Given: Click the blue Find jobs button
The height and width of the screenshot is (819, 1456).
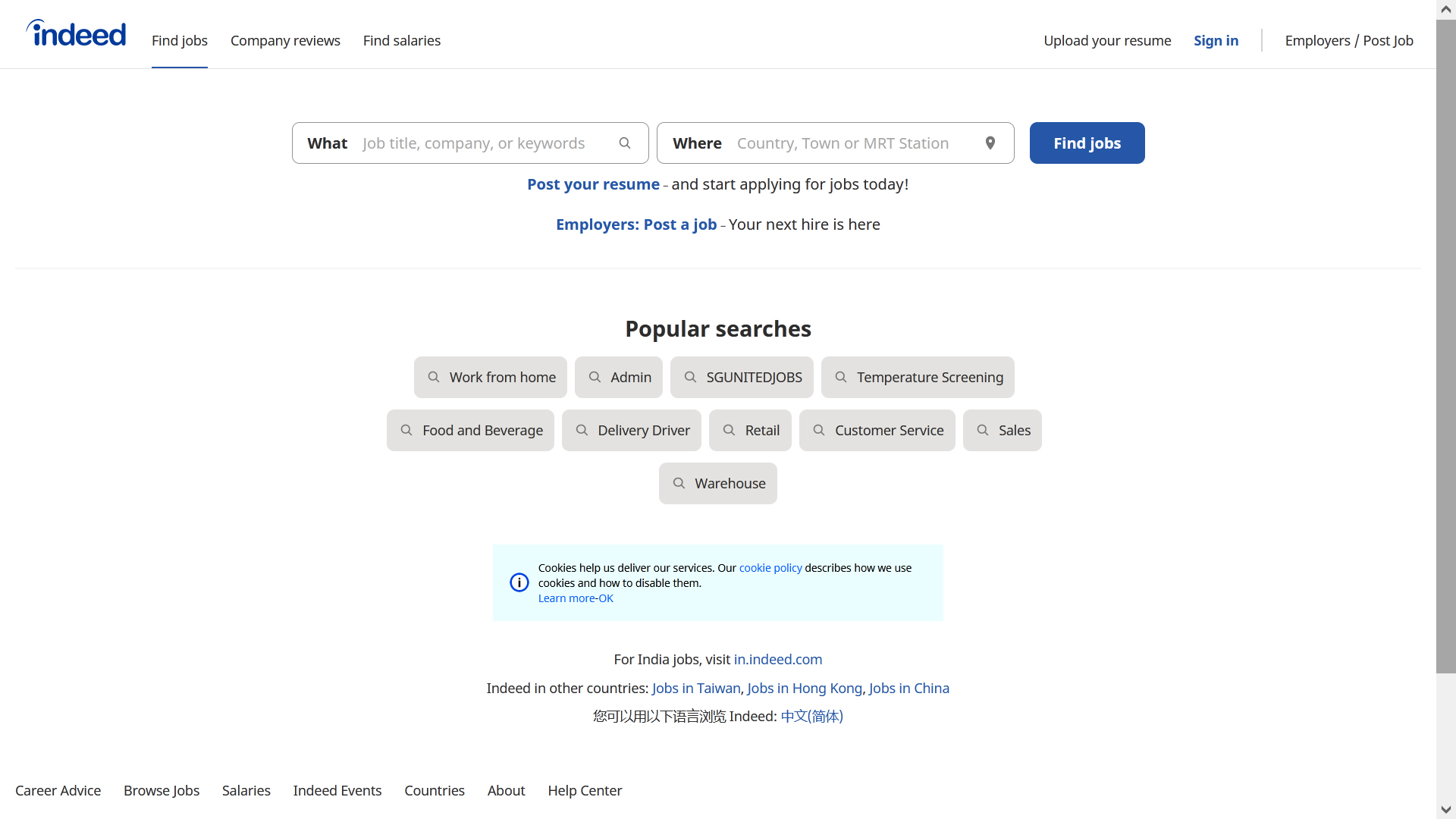Looking at the screenshot, I should click(1087, 143).
